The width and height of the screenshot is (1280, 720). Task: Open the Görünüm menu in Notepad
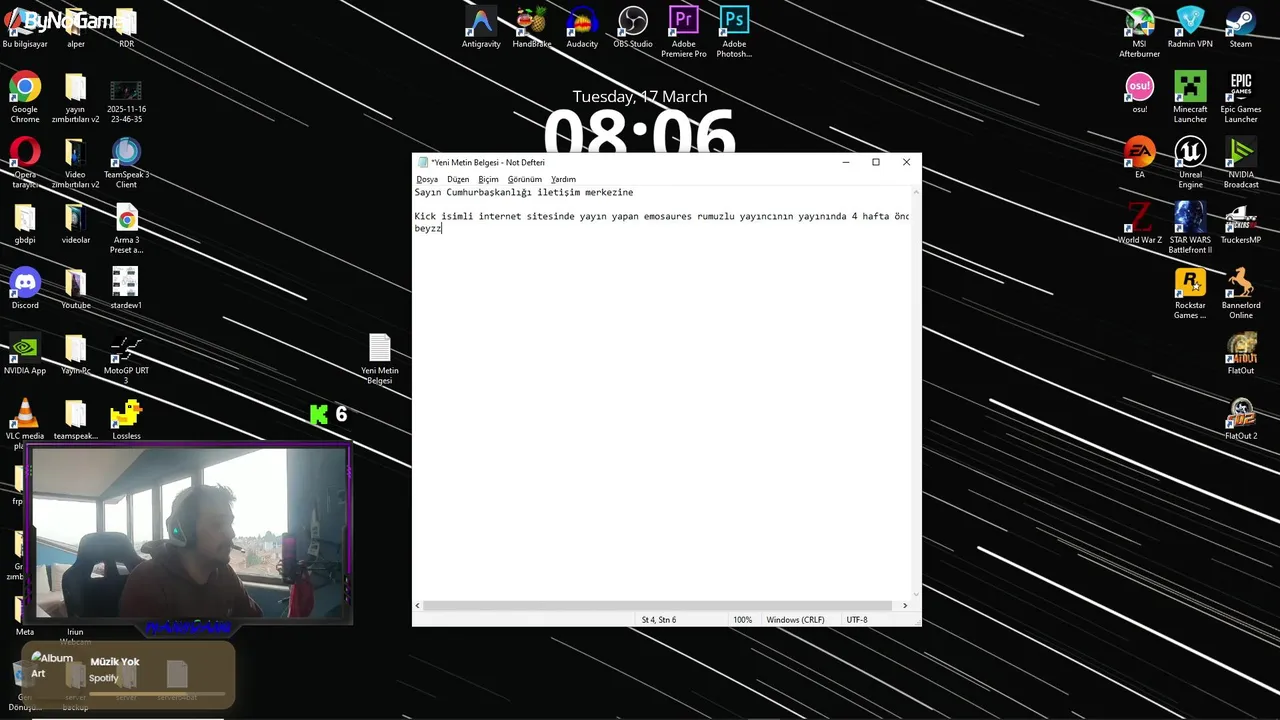coord(525,179)
